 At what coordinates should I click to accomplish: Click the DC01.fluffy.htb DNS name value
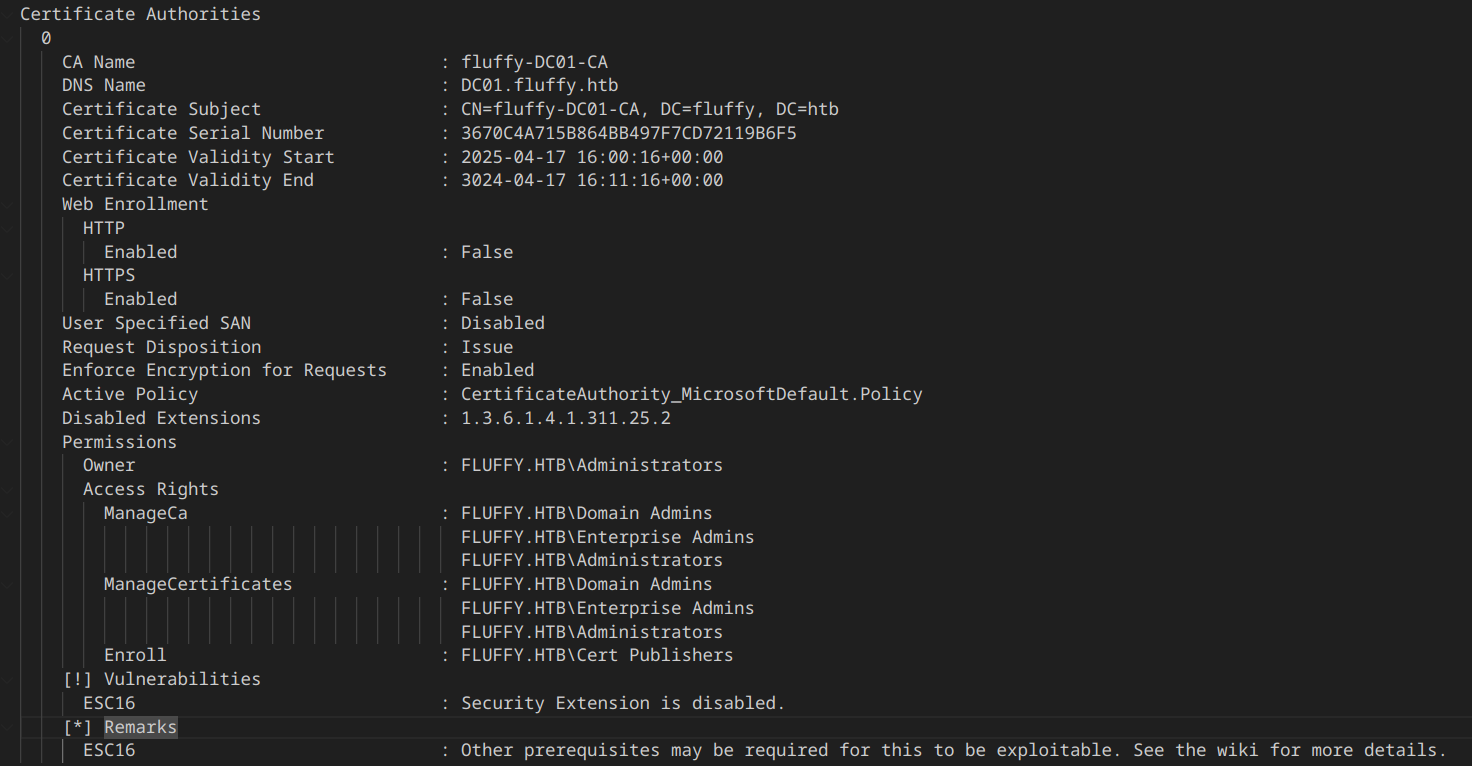coord(539,86)
